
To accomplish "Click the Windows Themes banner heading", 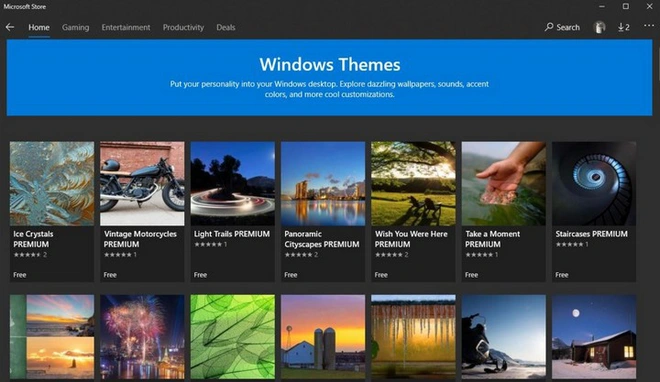I will click(330, 64).
